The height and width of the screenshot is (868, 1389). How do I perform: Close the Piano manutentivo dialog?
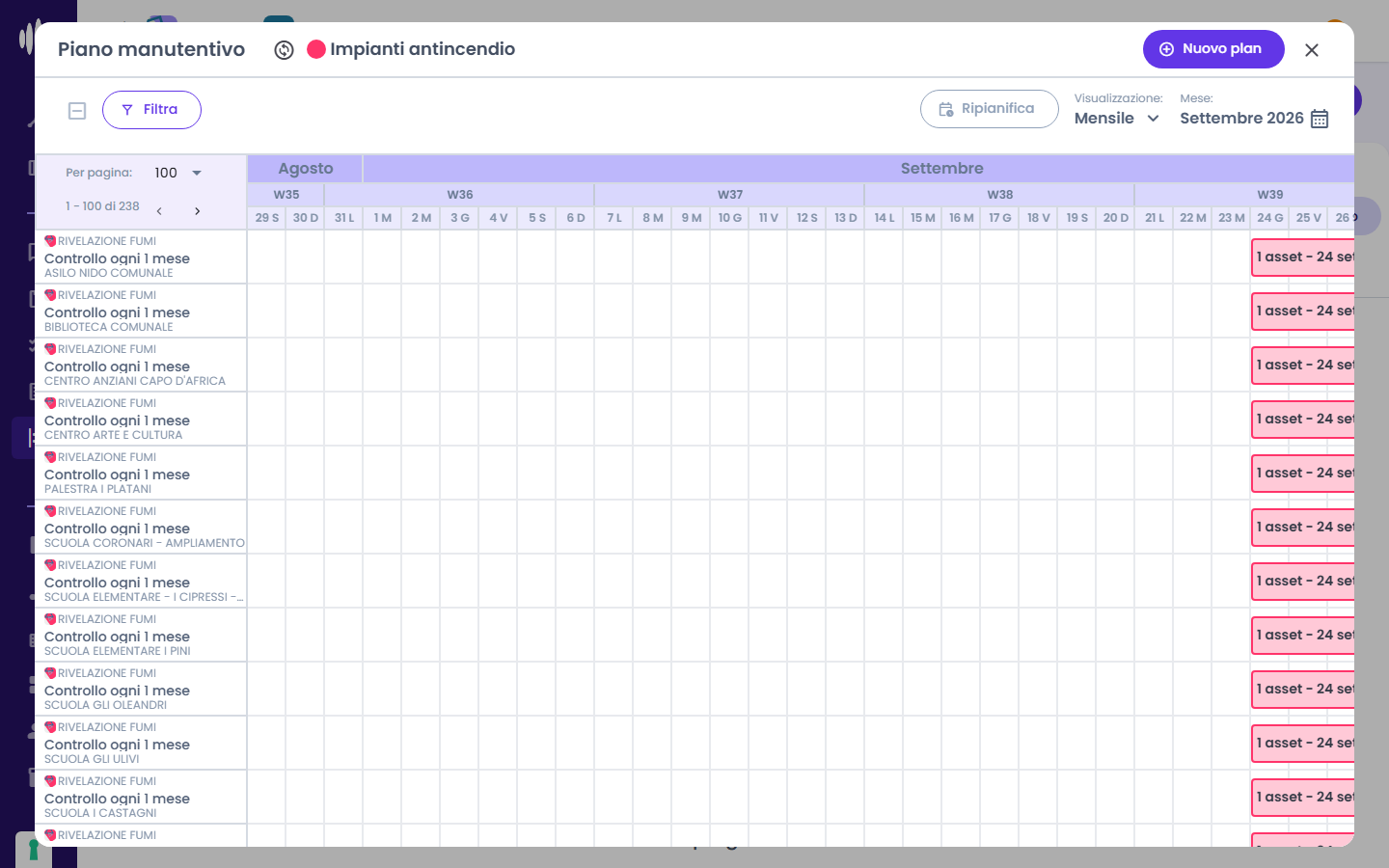pos(1312,50)
